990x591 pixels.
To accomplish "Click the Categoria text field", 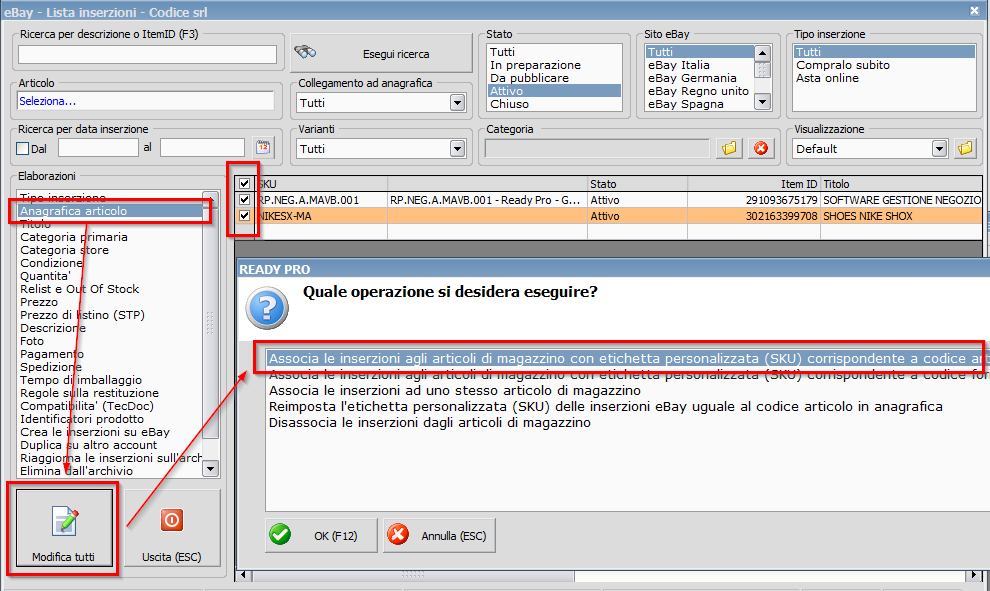I will coord(597,148).
